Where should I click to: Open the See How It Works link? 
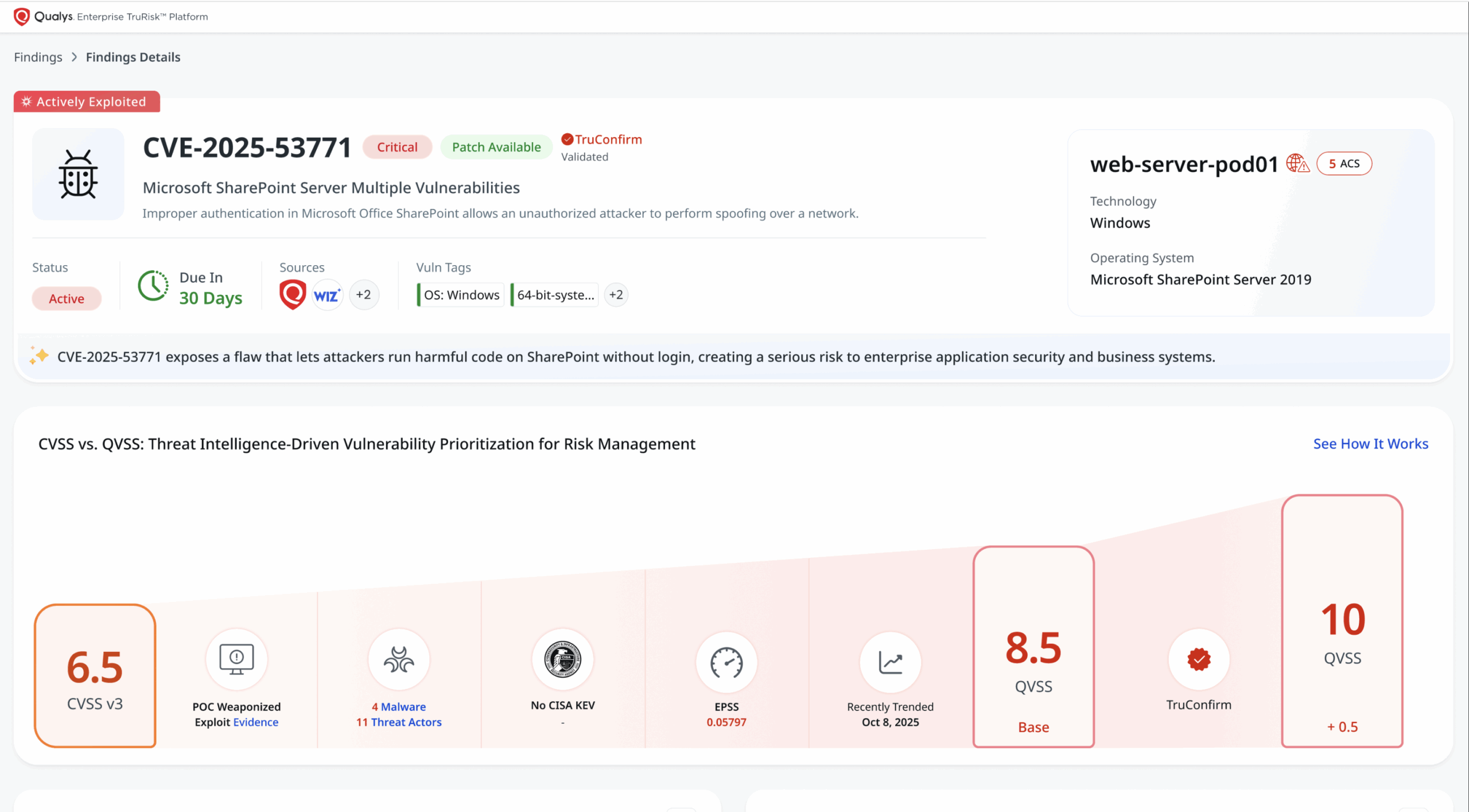(1370, 444)
